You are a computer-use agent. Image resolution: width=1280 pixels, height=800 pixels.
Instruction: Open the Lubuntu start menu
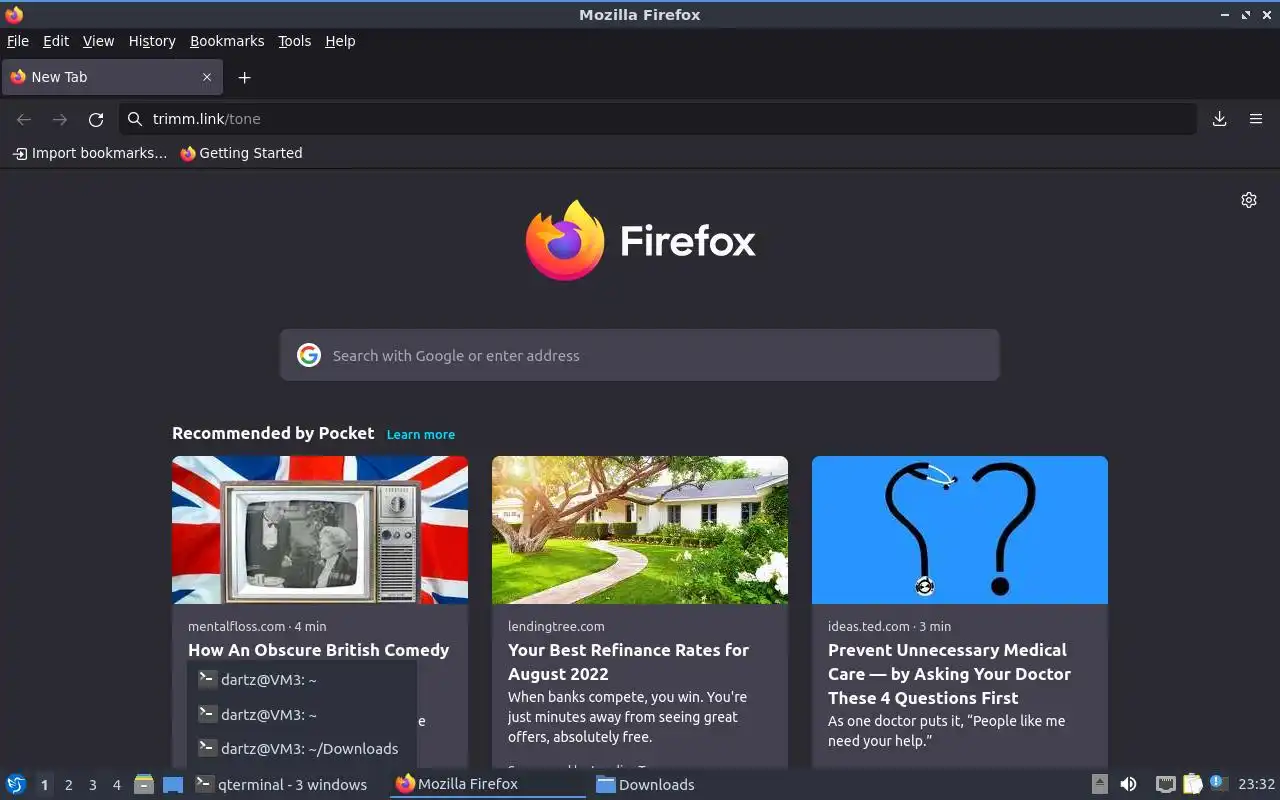(16, 784)
